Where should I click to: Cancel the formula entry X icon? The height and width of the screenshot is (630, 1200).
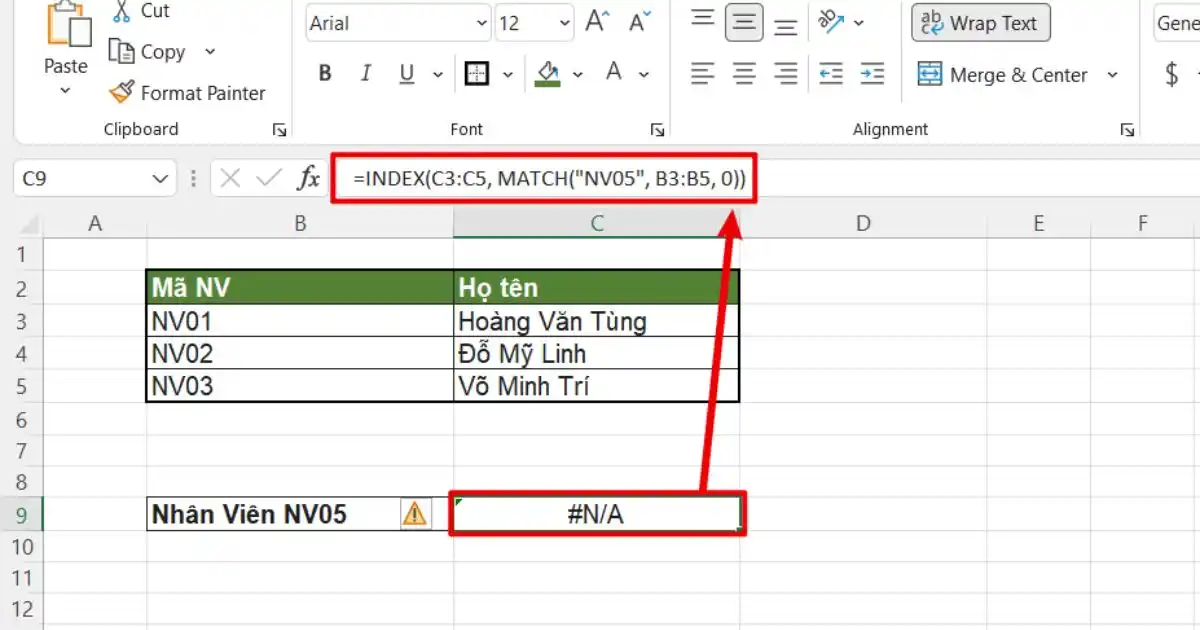click(x=230, y=179)
